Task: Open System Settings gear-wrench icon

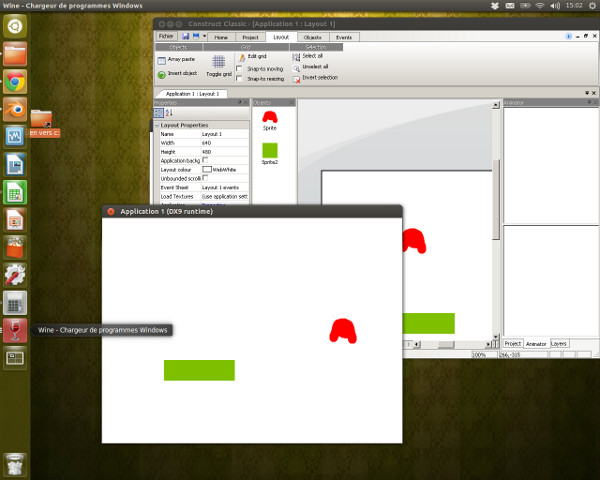Action: pyautogui.click(x=15, y=275)
